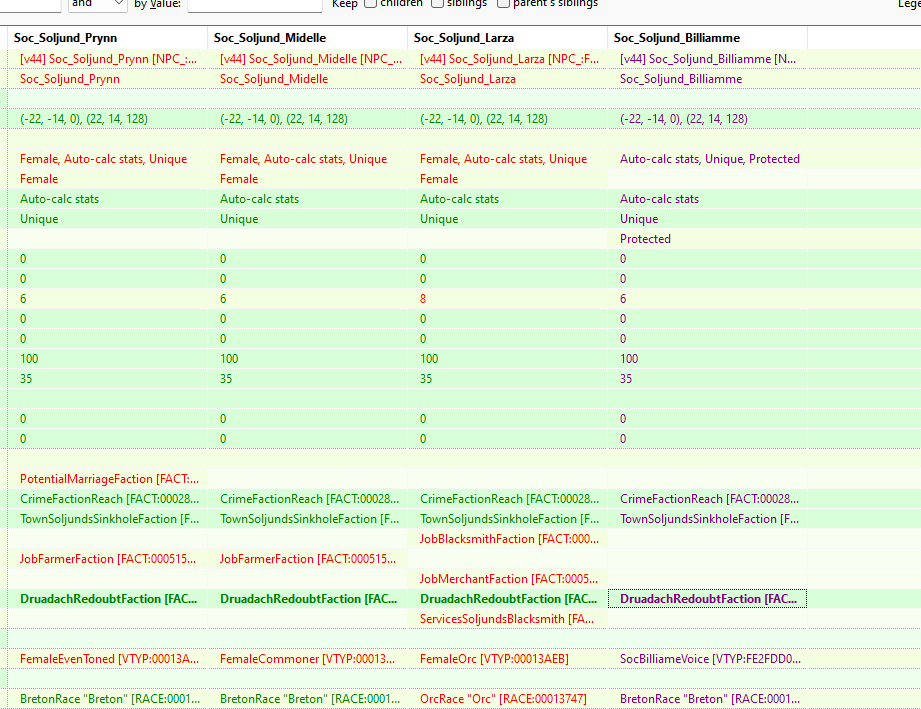Click the ServicesSoljundsBlacksmith cell

[x=507, y=619]
